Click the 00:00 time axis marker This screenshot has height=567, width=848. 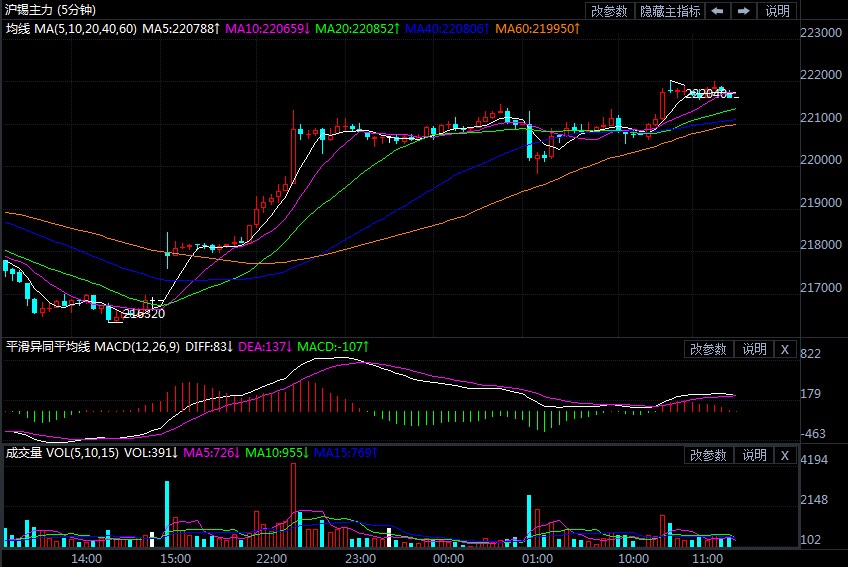pos(448,559)
